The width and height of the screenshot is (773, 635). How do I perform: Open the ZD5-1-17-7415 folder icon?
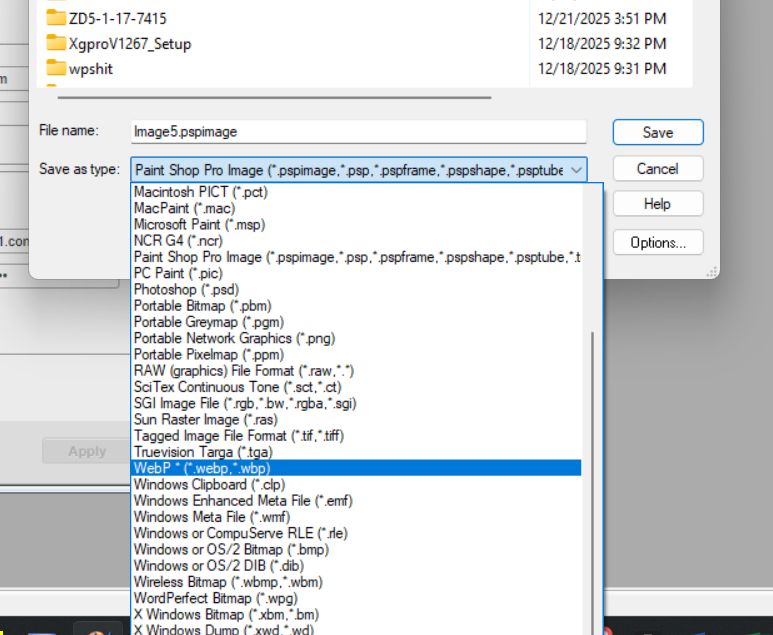(x=56, y=18)
